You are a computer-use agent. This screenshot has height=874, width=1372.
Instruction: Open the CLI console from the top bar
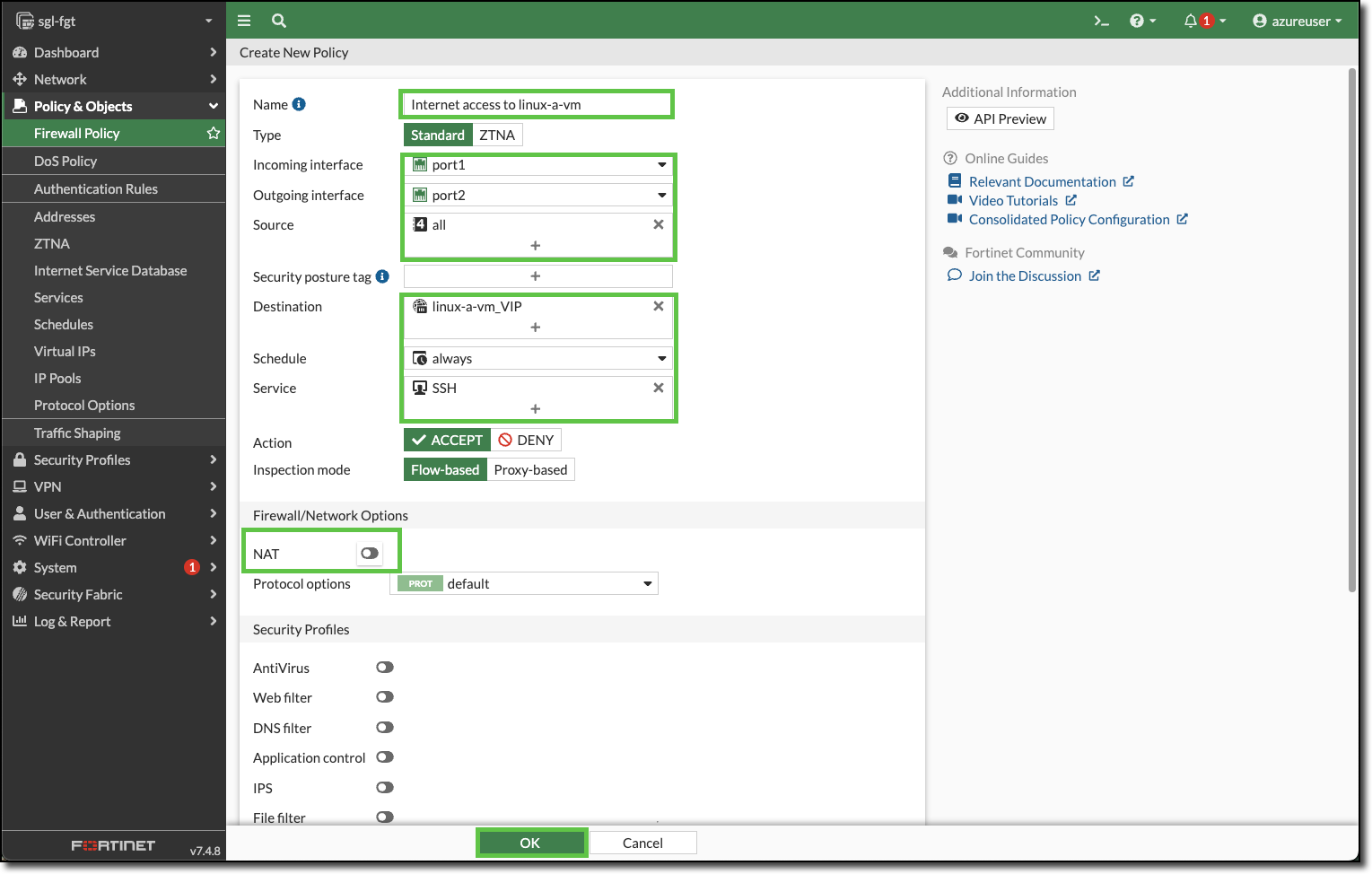[x=1101, y=20]
